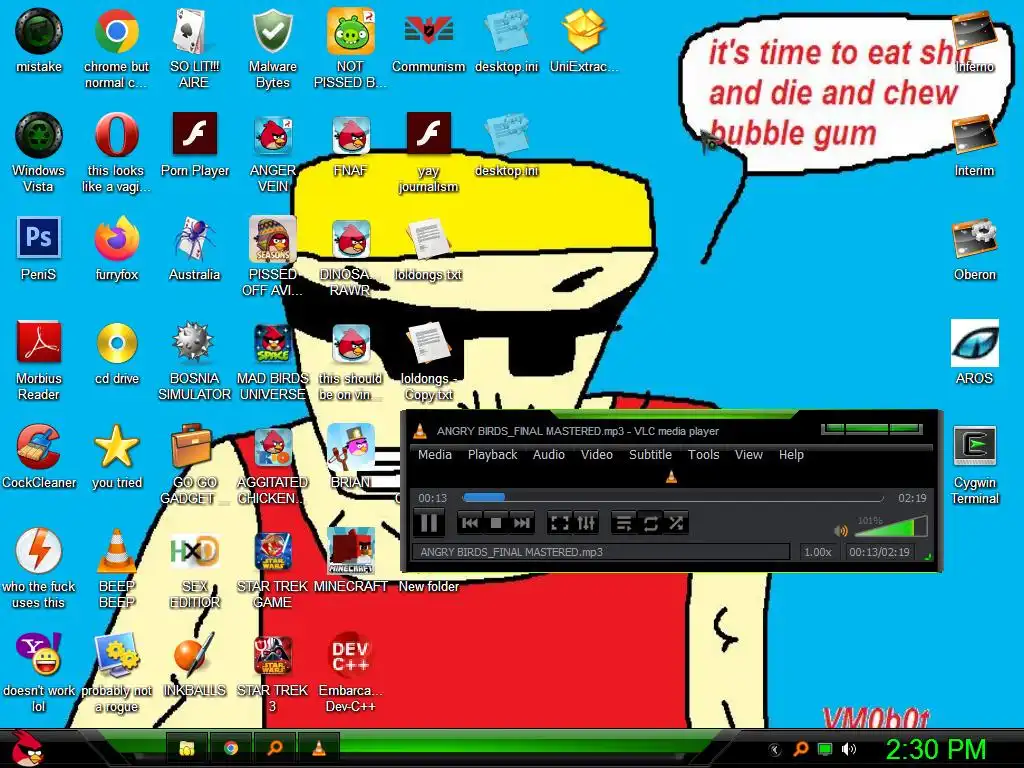Select the furryfox Firefox icon
Image resolution: width=1024 pixels, height=768 pixels.
(x=116, y=249)
